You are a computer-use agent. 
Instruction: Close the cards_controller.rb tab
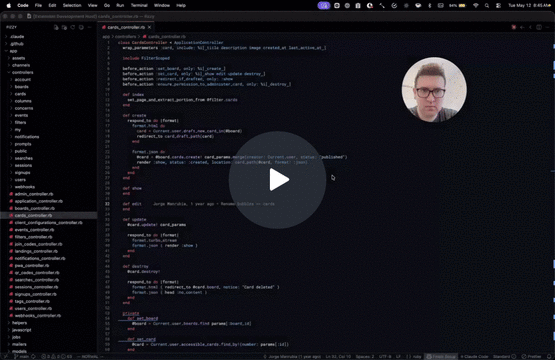[150, 27]
